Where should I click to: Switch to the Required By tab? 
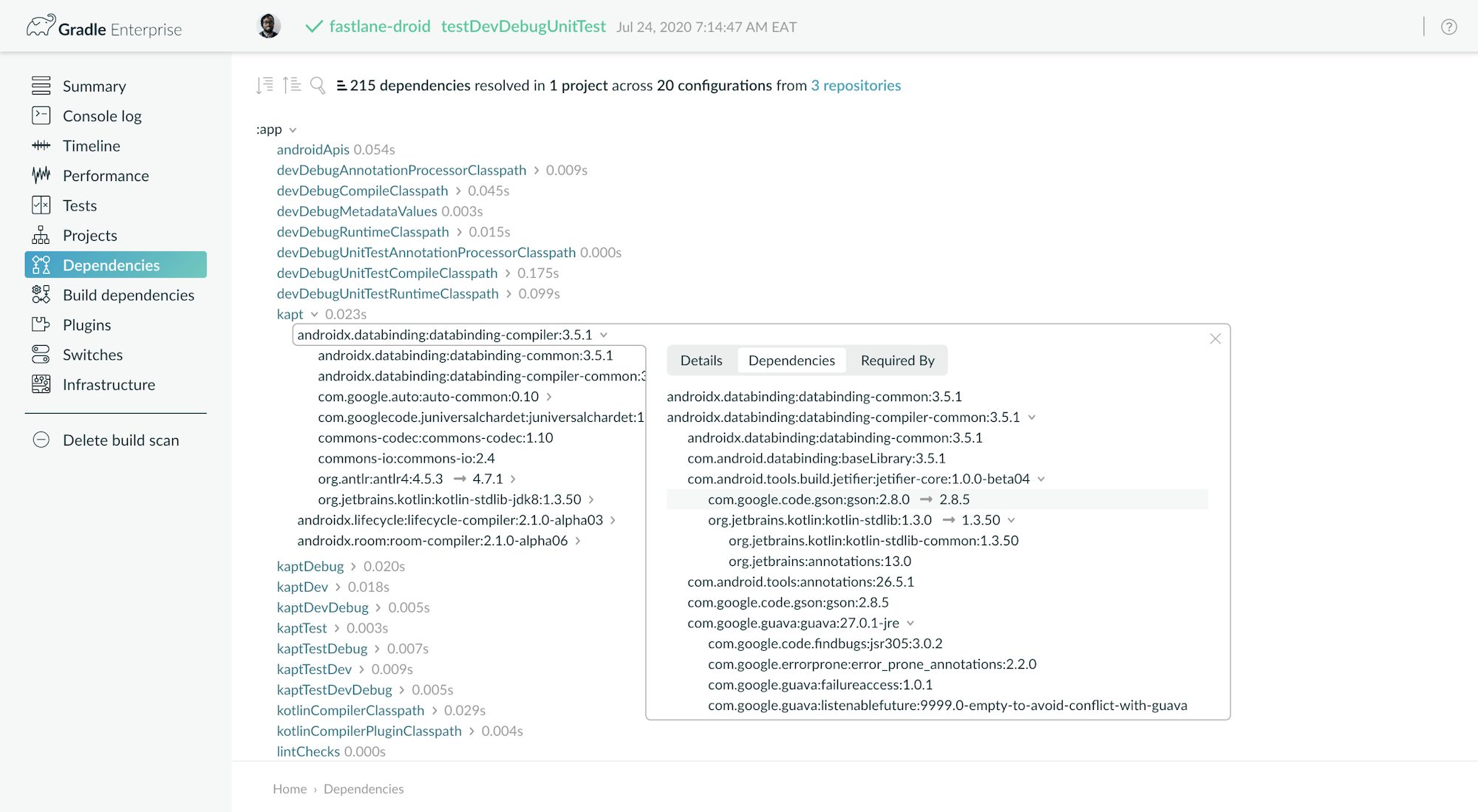click(x=896, y=360)
